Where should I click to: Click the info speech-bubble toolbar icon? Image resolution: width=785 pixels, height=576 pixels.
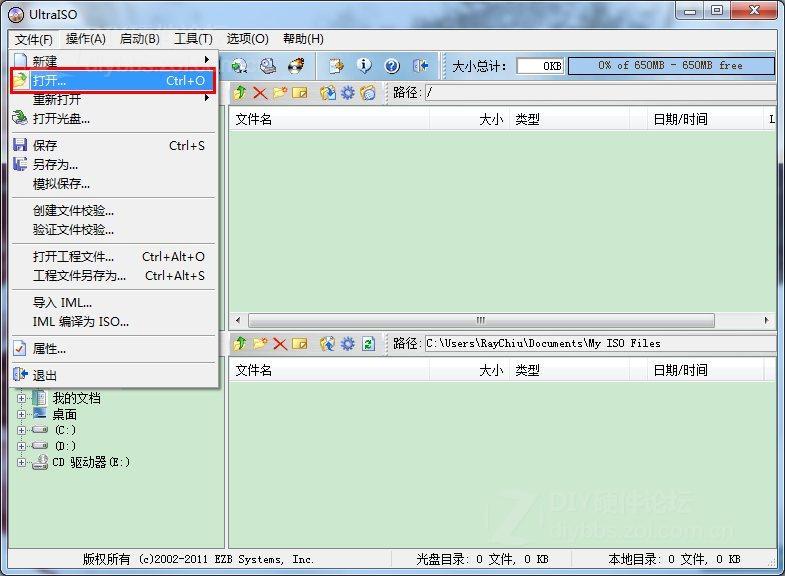(x=364, y=66)
